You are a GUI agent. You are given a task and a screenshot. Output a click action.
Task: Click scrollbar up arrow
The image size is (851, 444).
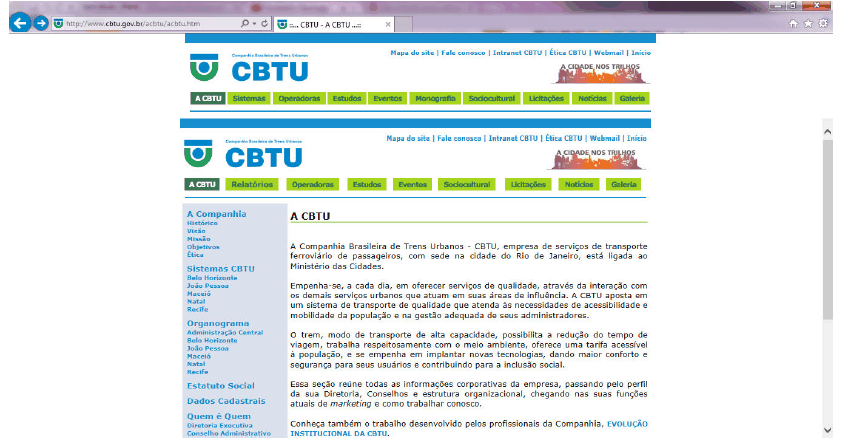[827, 131]
